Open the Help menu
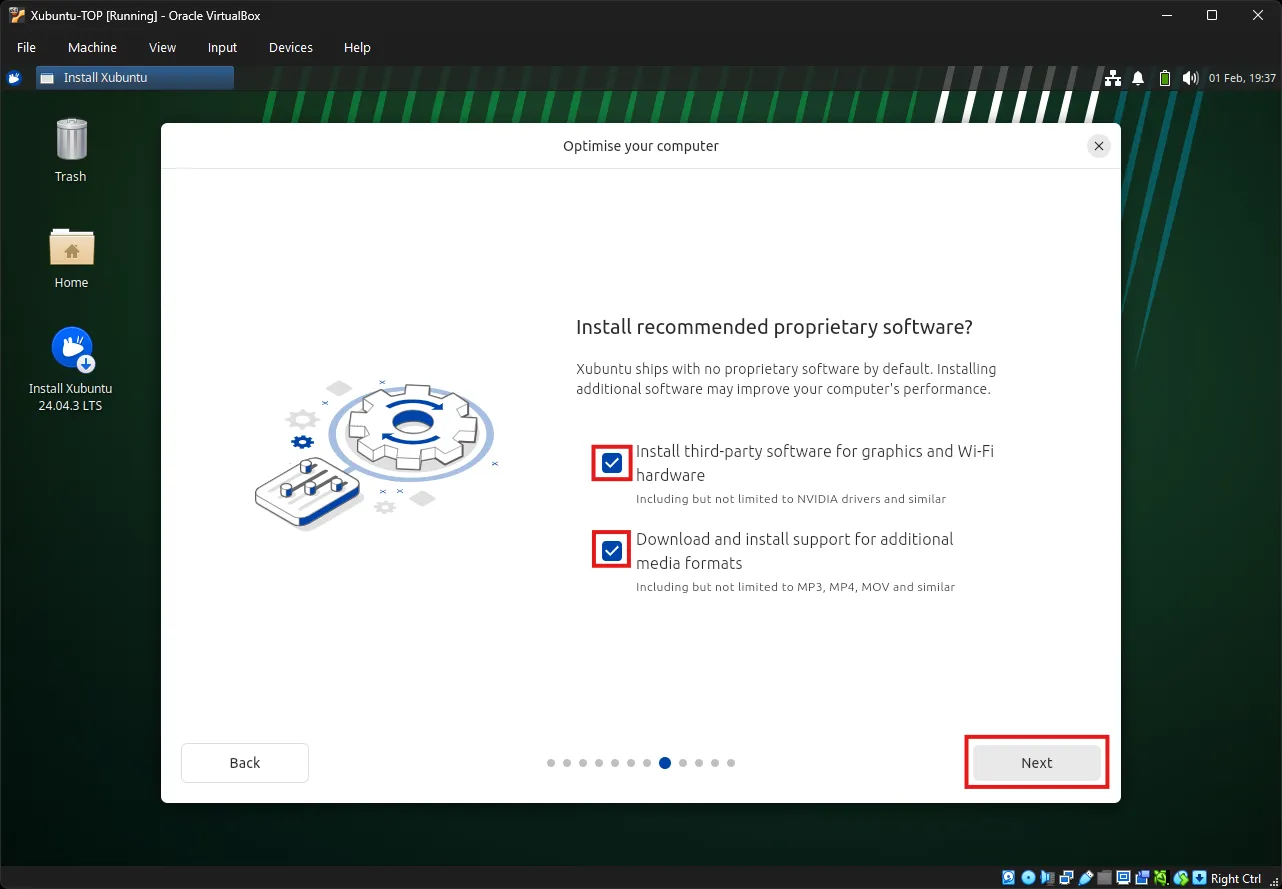Screen dimensions: 1282x889 coord(357,47)
